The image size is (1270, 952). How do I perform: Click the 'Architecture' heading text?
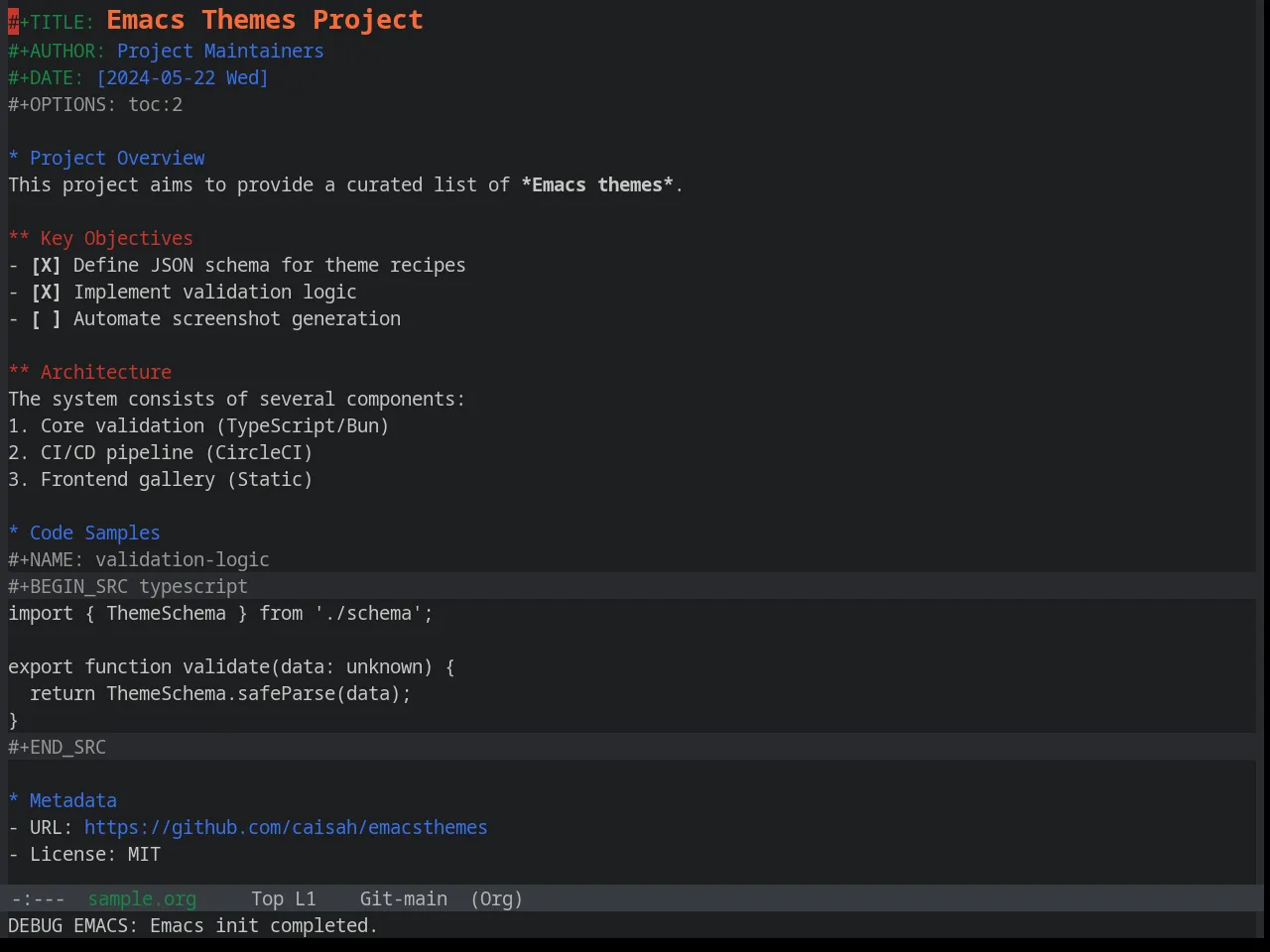coord(106,373)
